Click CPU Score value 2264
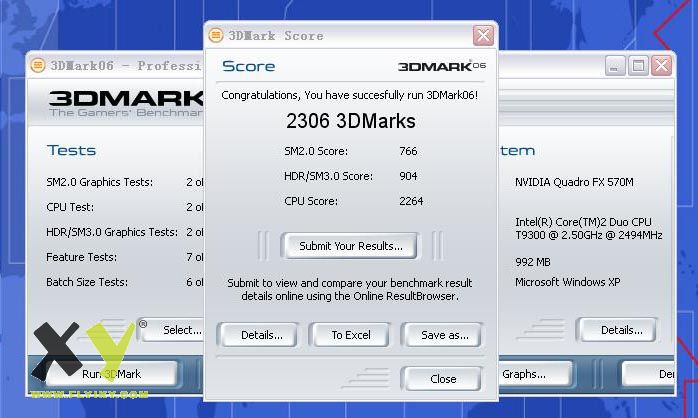This screenshot has height=418, width=698. pos(411,201)
